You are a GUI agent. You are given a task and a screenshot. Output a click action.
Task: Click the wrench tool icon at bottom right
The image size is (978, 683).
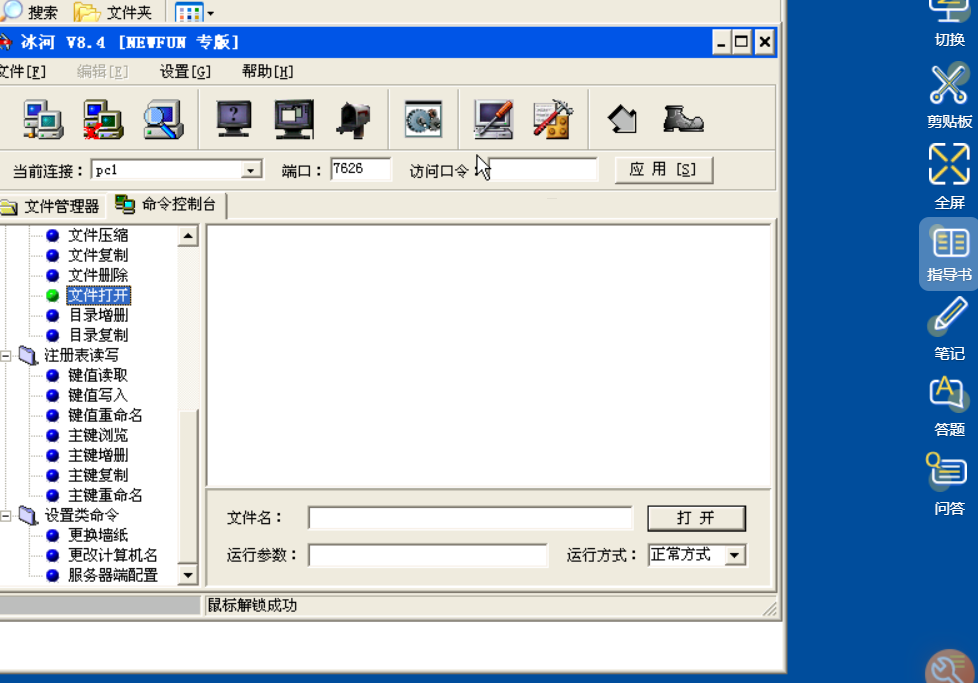pyautogui.click(x=951, y=667)
